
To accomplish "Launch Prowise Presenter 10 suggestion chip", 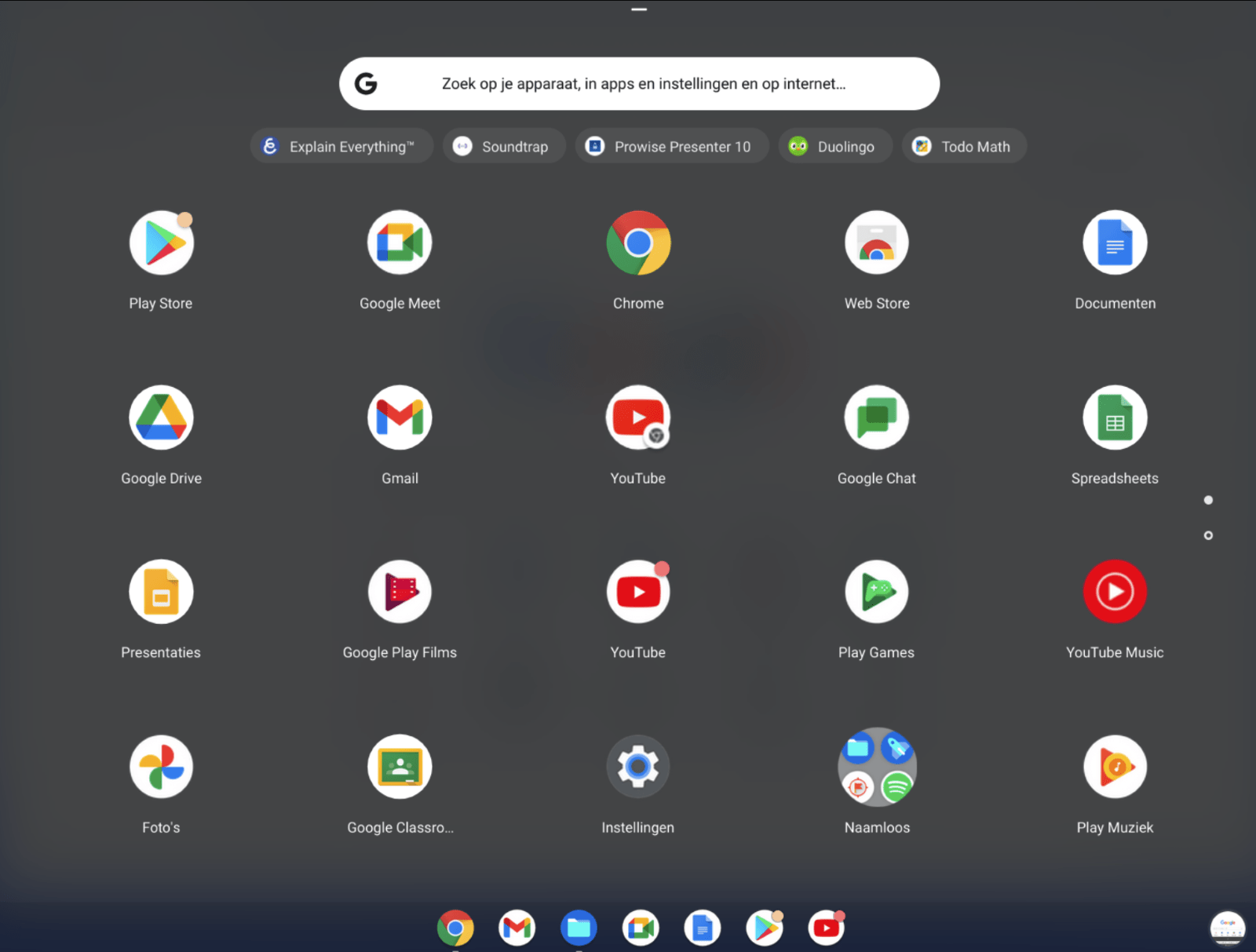I will point(672,146).
